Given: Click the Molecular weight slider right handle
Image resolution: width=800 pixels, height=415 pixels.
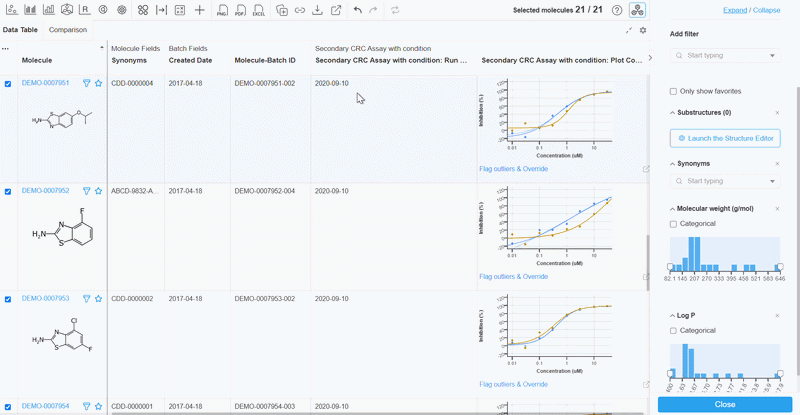Looking at the screenshot, I should tap(780, 266).
